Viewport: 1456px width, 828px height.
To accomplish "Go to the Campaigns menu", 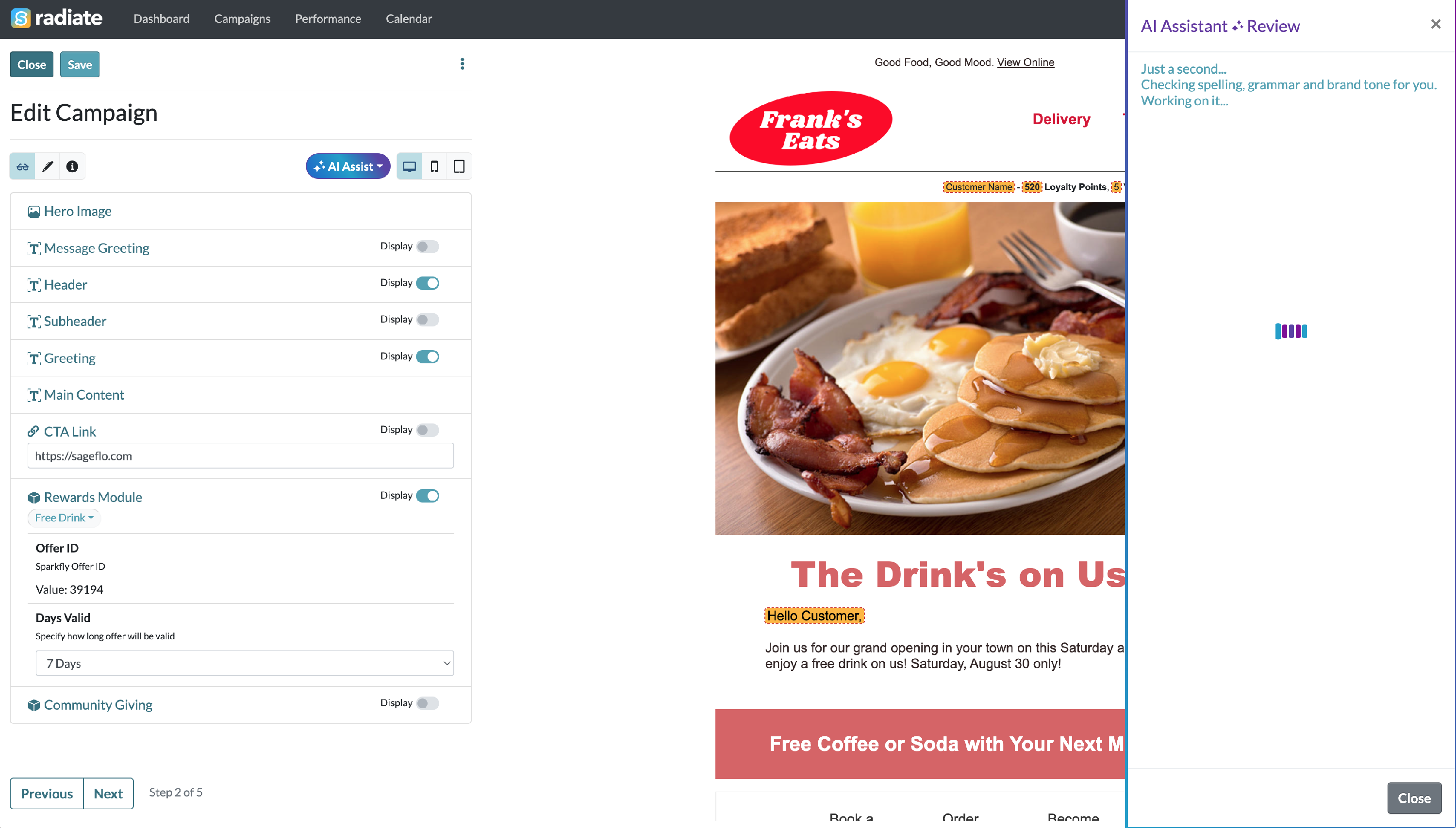I will point(242,19).
